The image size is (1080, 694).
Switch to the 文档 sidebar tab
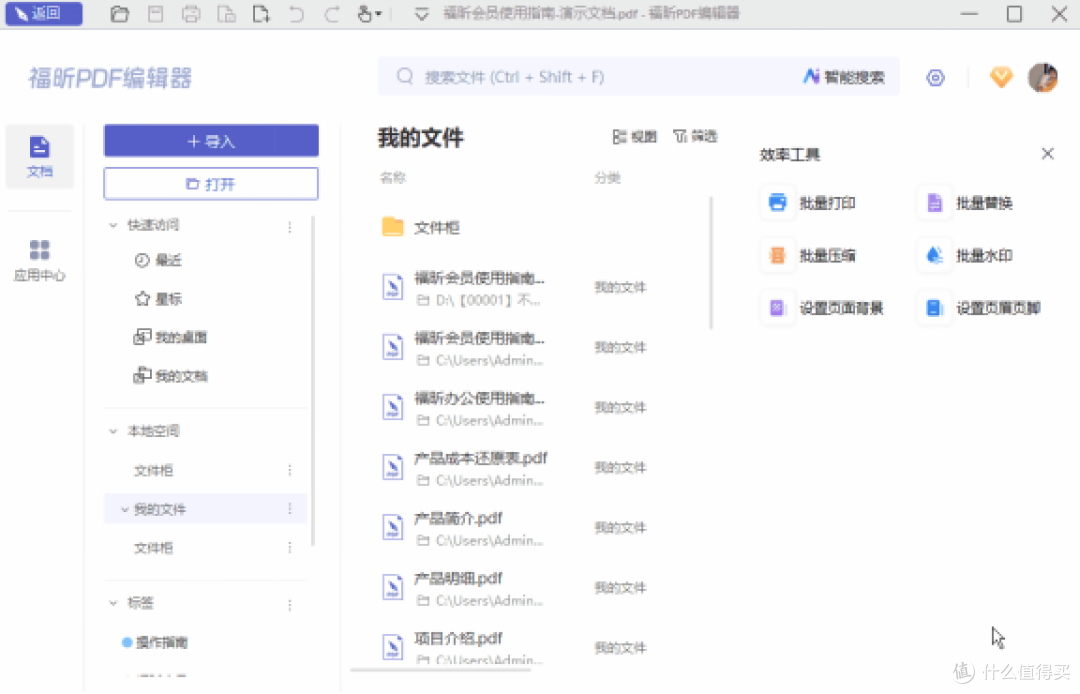[40, 156]
